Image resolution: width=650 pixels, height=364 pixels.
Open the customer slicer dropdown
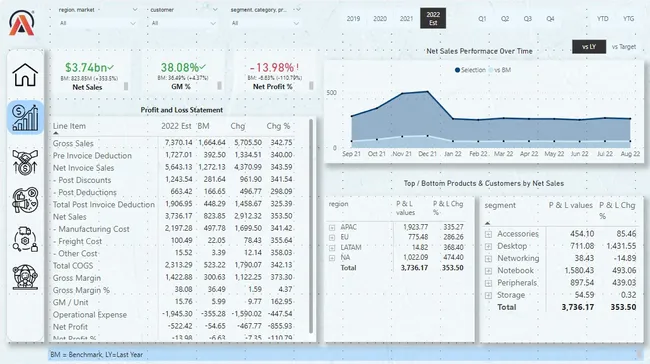pyautogui.click(x=183, y=23)
